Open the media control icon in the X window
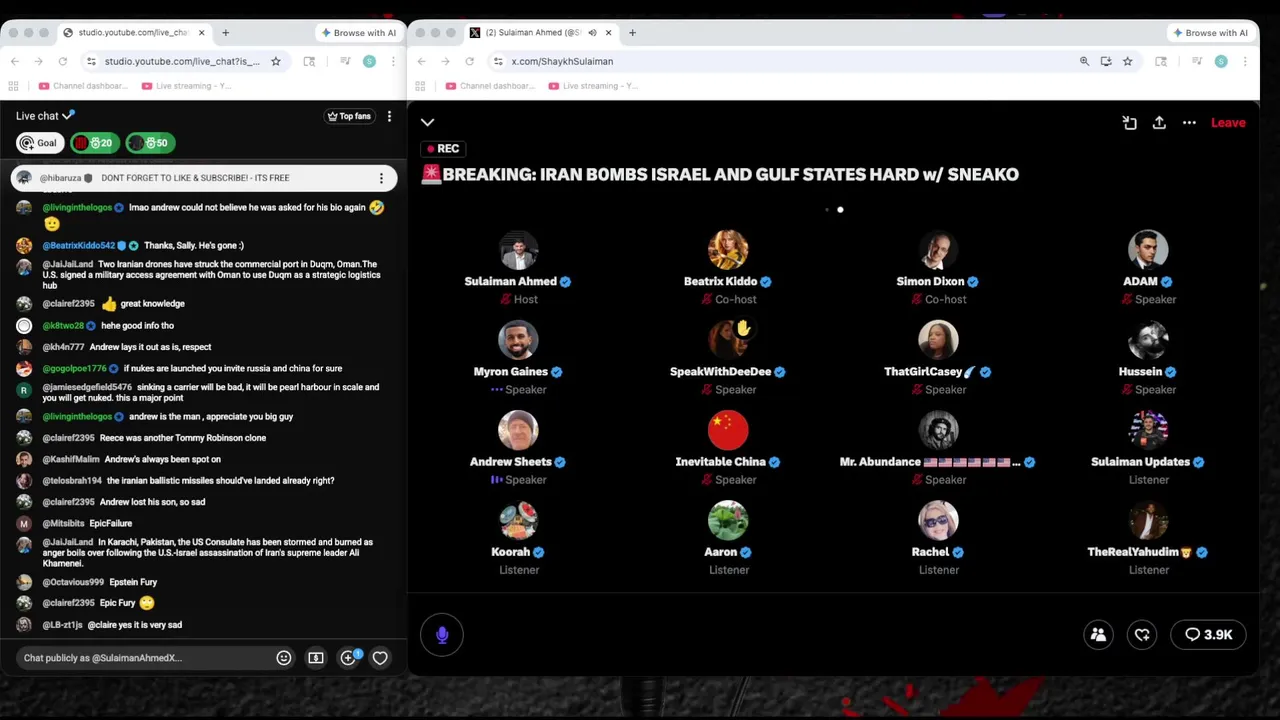Image resolution: width=1280 pixels, height=720 pixels. [1197, 61]
